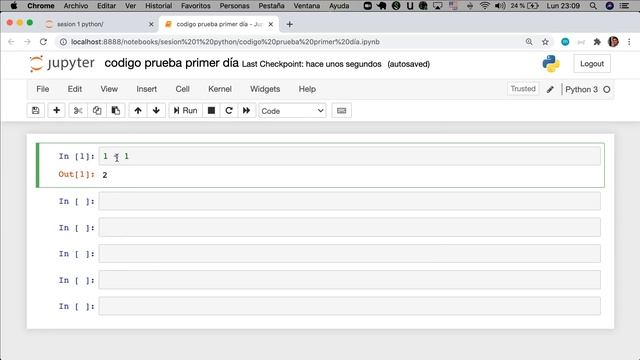This screenshot has width=640, height=360.
Task: Open Chrome extensions puzzle icon
Action: [597, 42]
